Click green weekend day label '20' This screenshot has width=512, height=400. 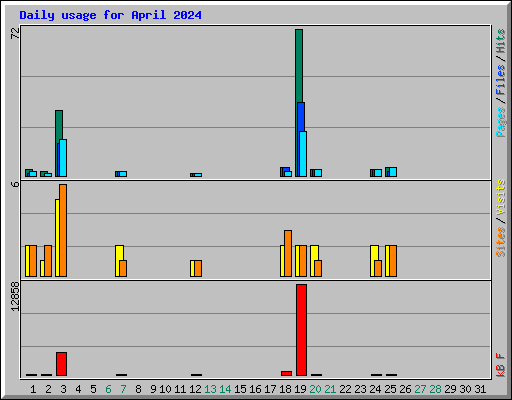[315, 389]
